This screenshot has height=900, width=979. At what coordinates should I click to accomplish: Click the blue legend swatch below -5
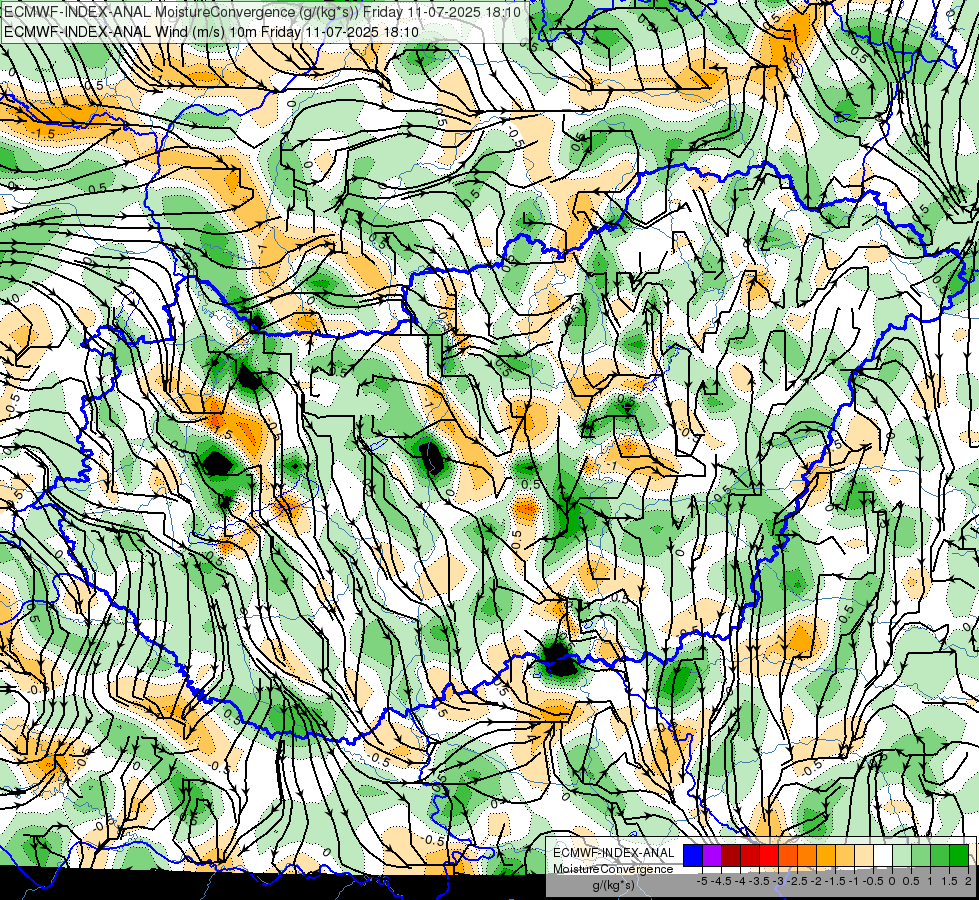tap(693, 856)
